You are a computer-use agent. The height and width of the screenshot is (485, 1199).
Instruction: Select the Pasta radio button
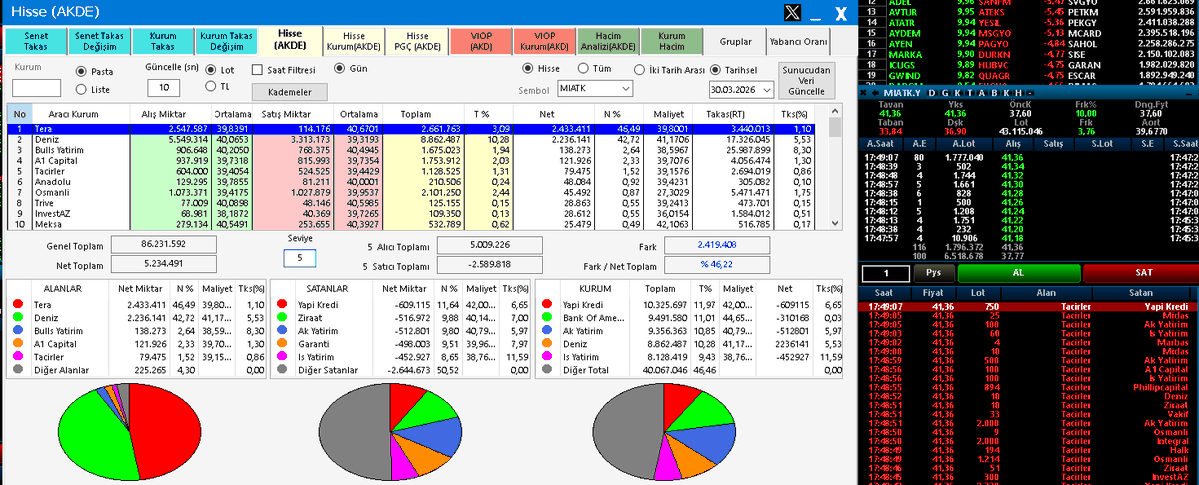[x=81, y=71]
